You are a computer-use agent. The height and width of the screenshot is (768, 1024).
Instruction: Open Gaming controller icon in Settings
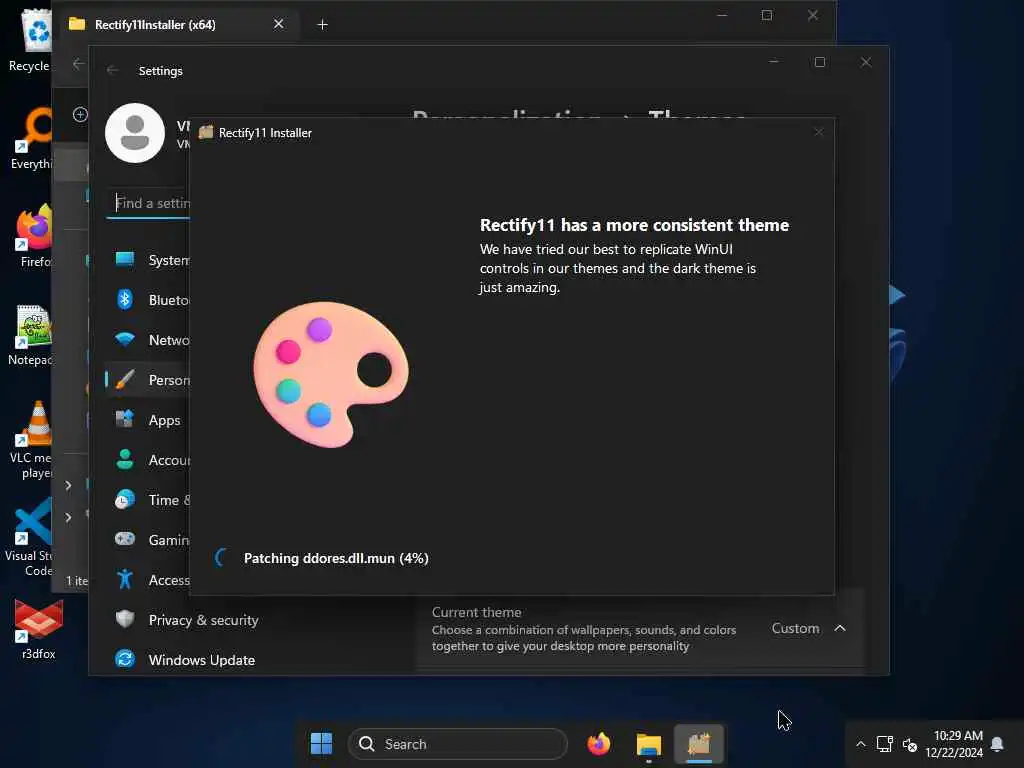(x=125, y=539)
